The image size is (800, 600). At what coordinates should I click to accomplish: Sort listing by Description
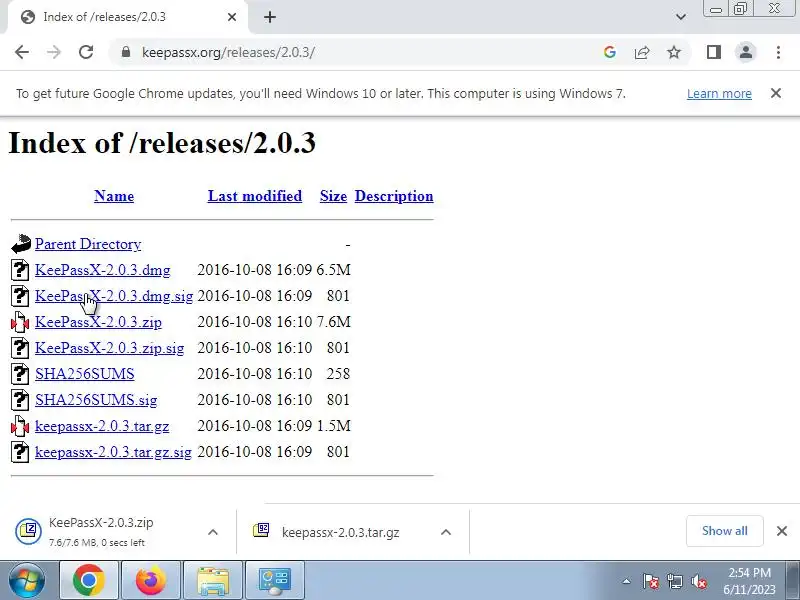click(x=394, y=196)
